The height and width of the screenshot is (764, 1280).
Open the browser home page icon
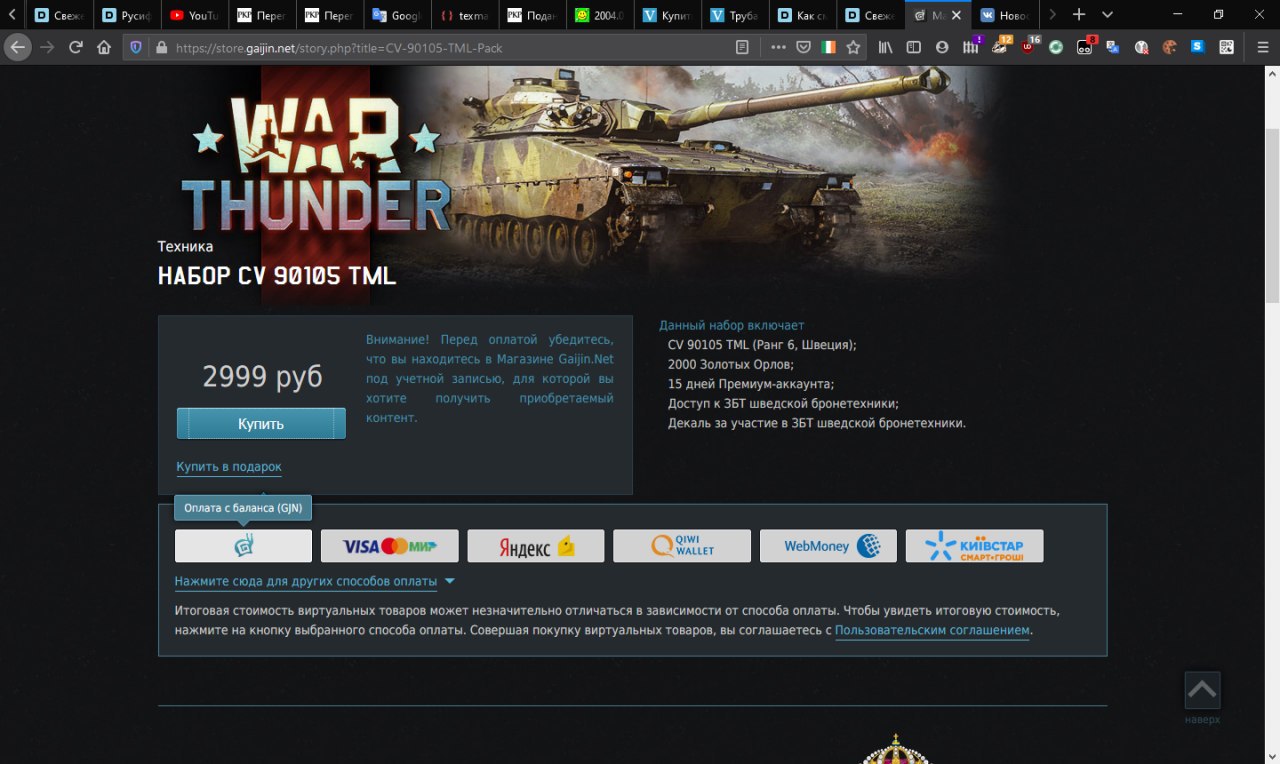coord(104,47)
